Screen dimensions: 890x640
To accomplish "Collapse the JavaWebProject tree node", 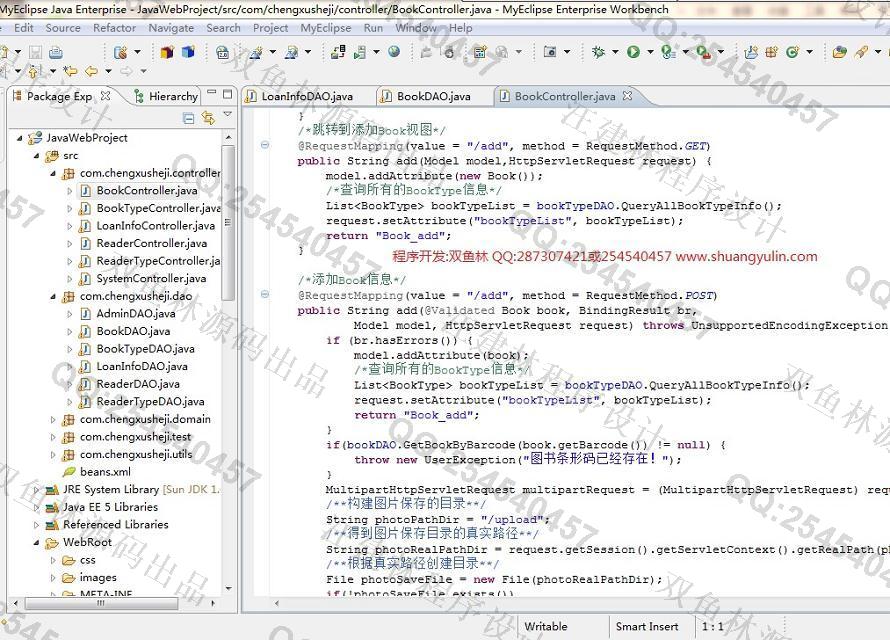I will click(x=20, y=138).
